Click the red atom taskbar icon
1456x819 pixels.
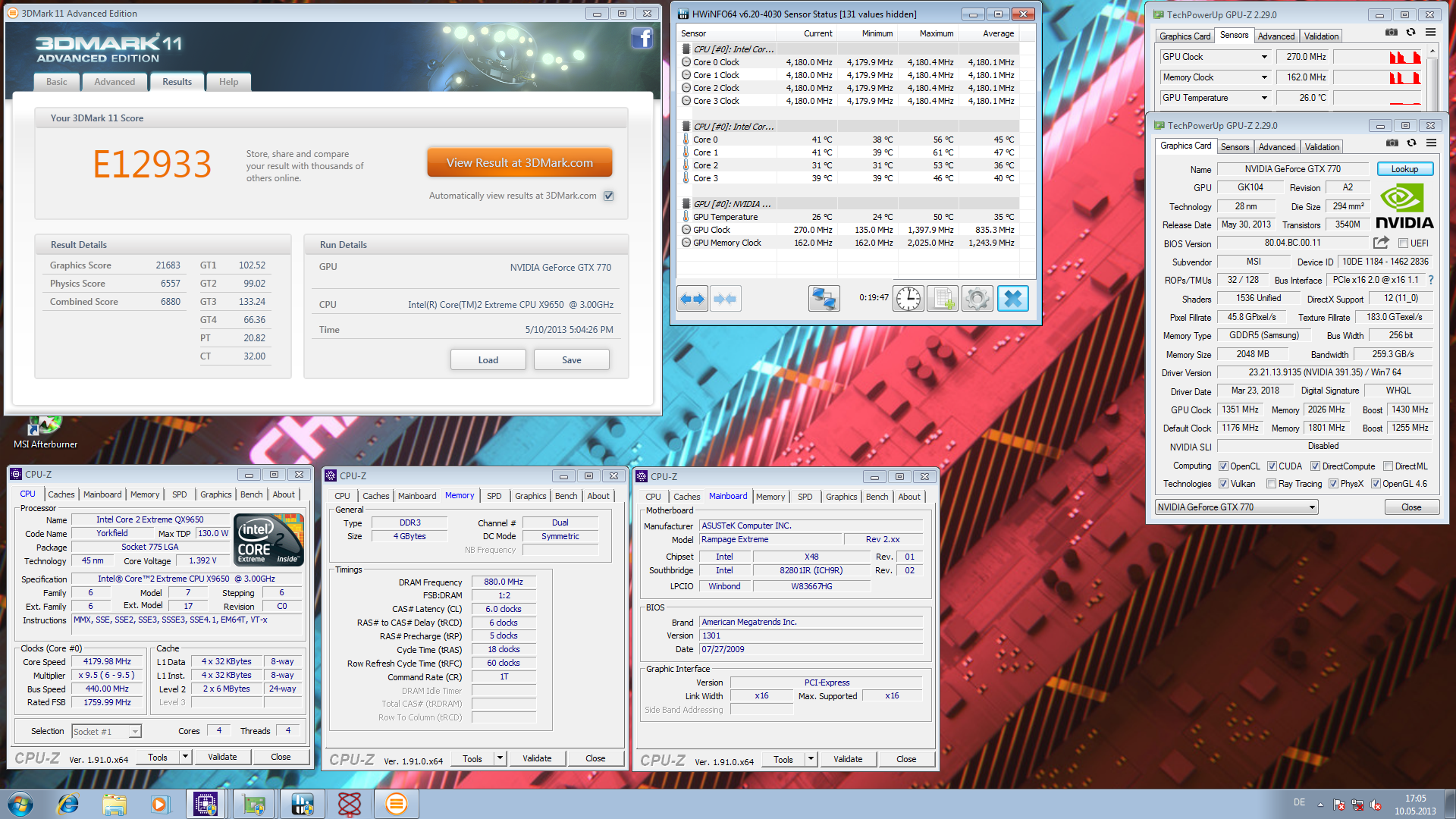pos(350,804)
